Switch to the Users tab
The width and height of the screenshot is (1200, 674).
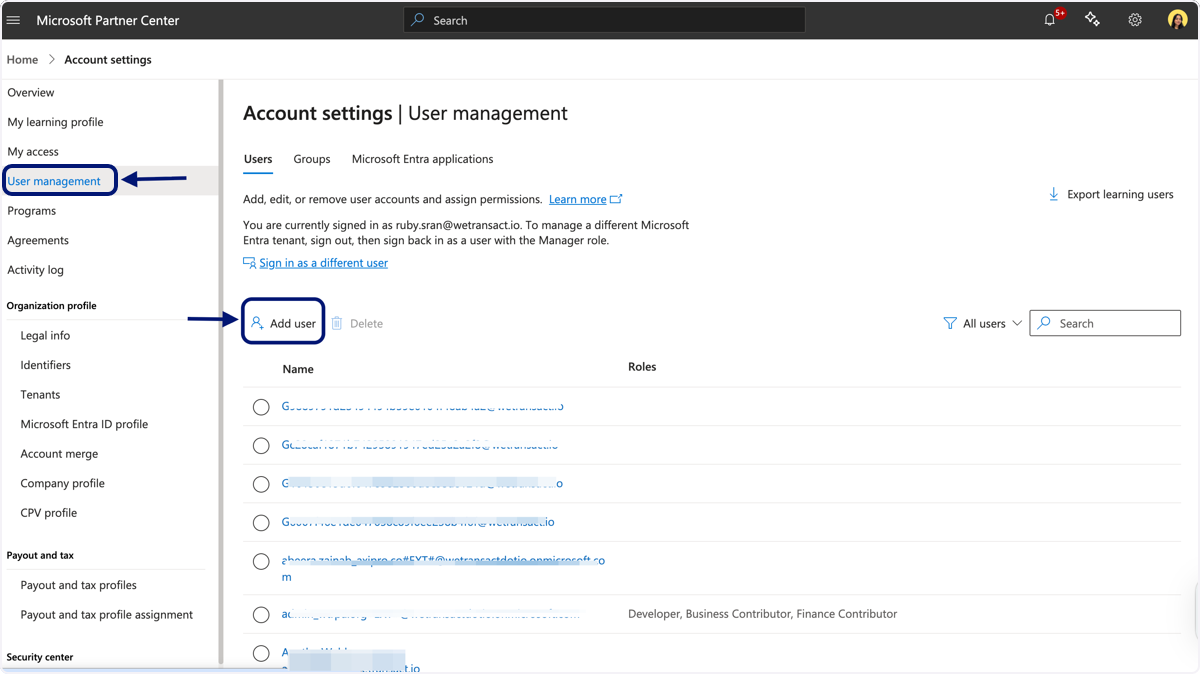[258, 159]
